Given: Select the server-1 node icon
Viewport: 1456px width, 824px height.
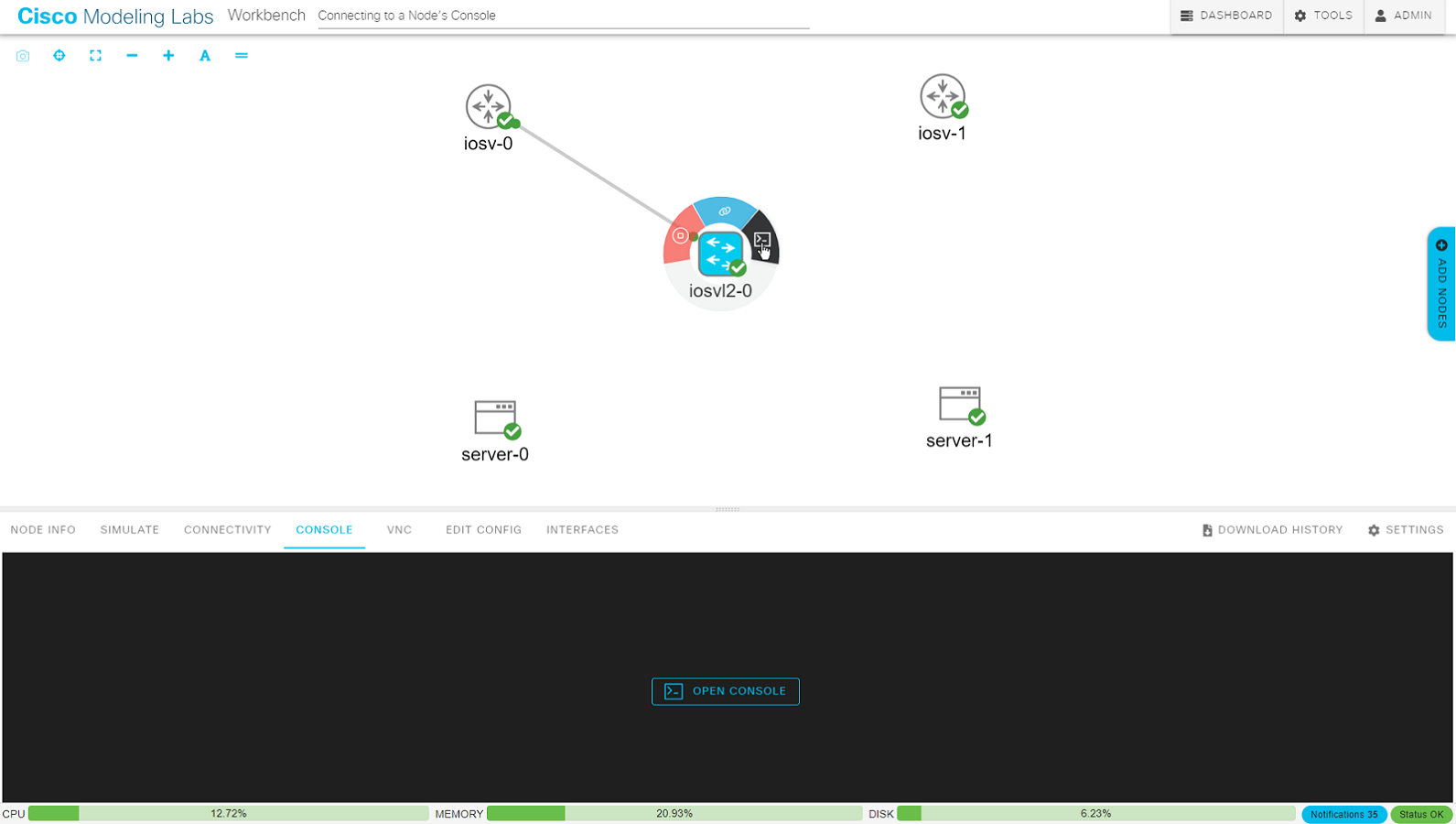Looking at the screenshot, I should 960,405.
